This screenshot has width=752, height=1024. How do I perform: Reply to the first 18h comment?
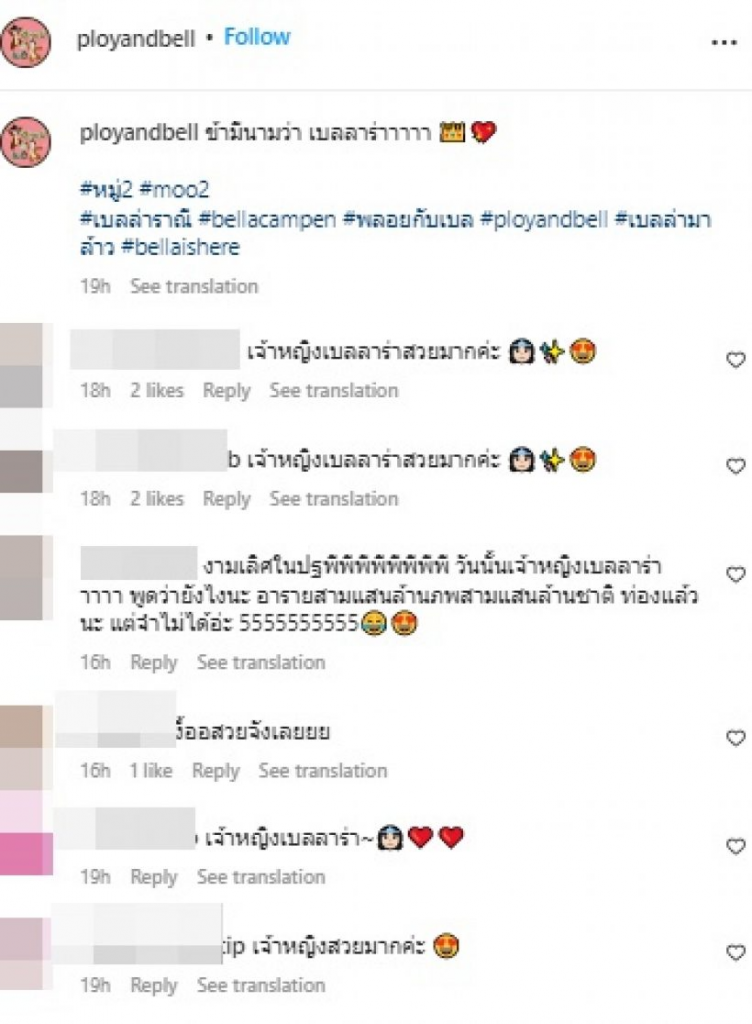click(227, 391)
